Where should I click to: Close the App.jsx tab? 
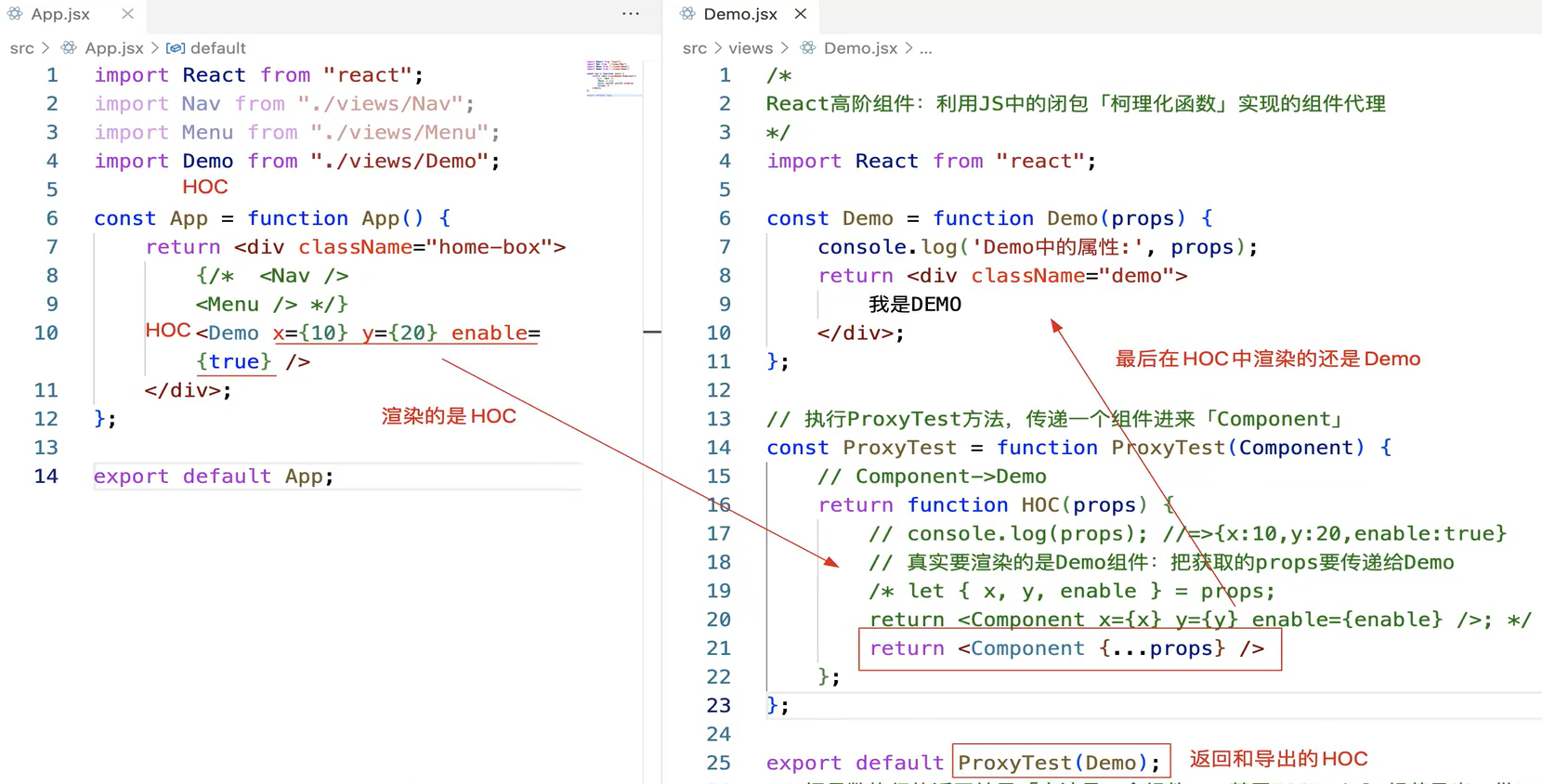tap(127, 14)
